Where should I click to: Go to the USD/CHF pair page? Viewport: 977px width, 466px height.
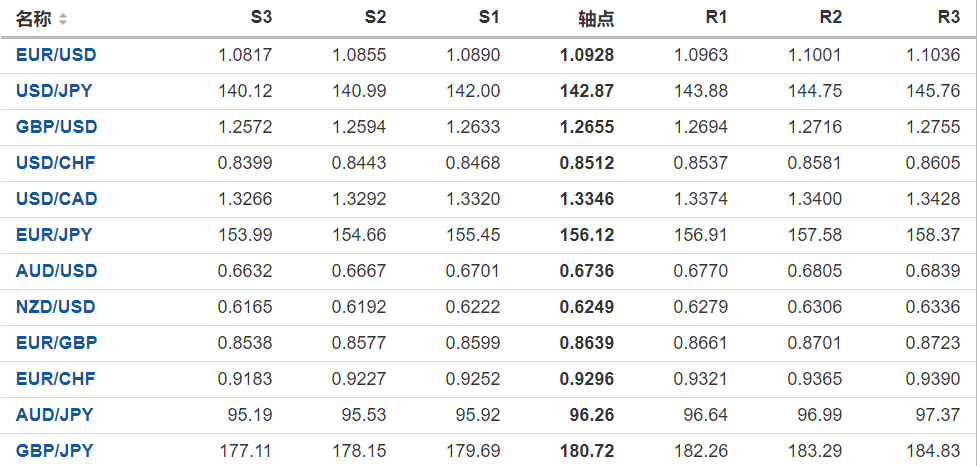[x=55, y=163]
